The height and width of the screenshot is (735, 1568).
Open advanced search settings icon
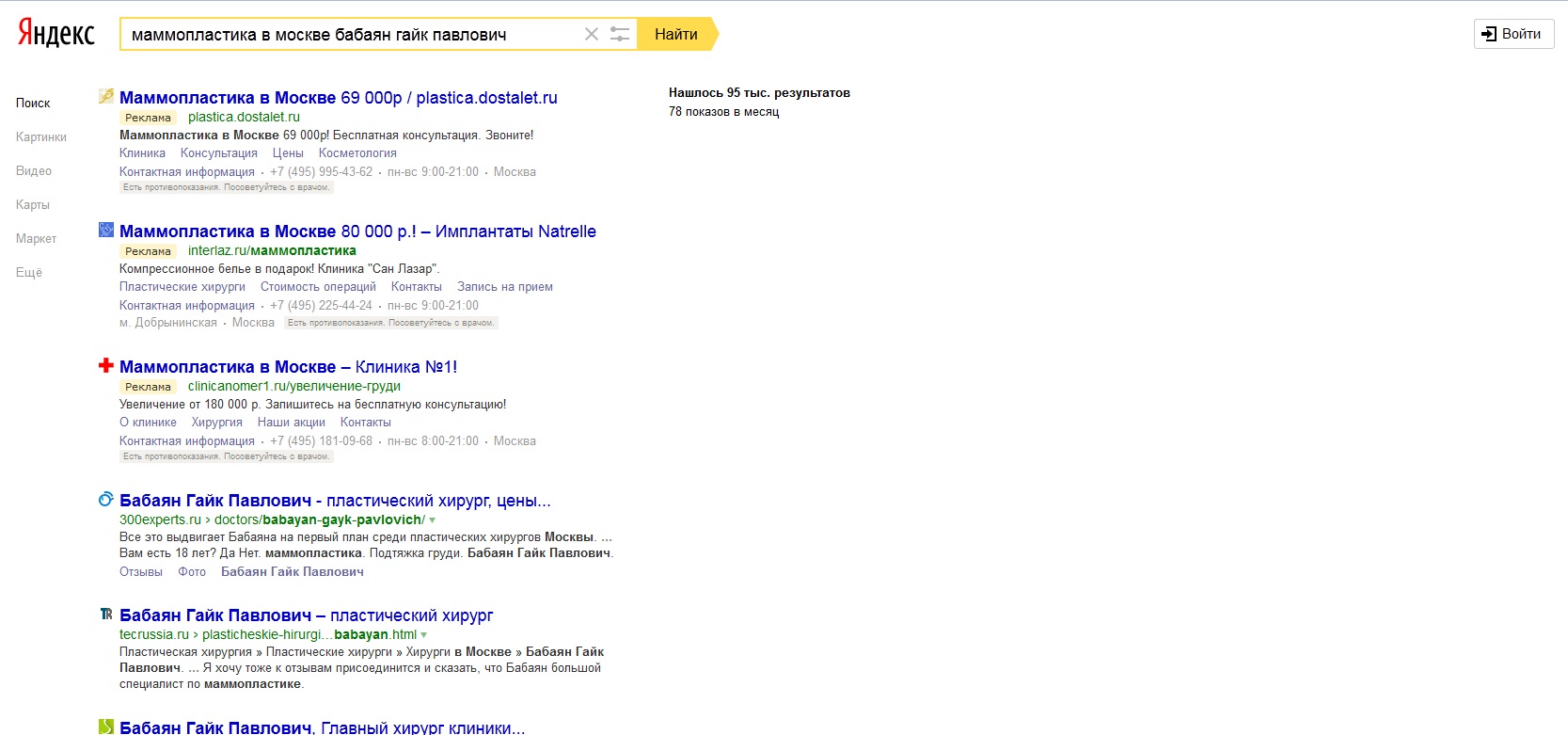click(x=620, y=35)
